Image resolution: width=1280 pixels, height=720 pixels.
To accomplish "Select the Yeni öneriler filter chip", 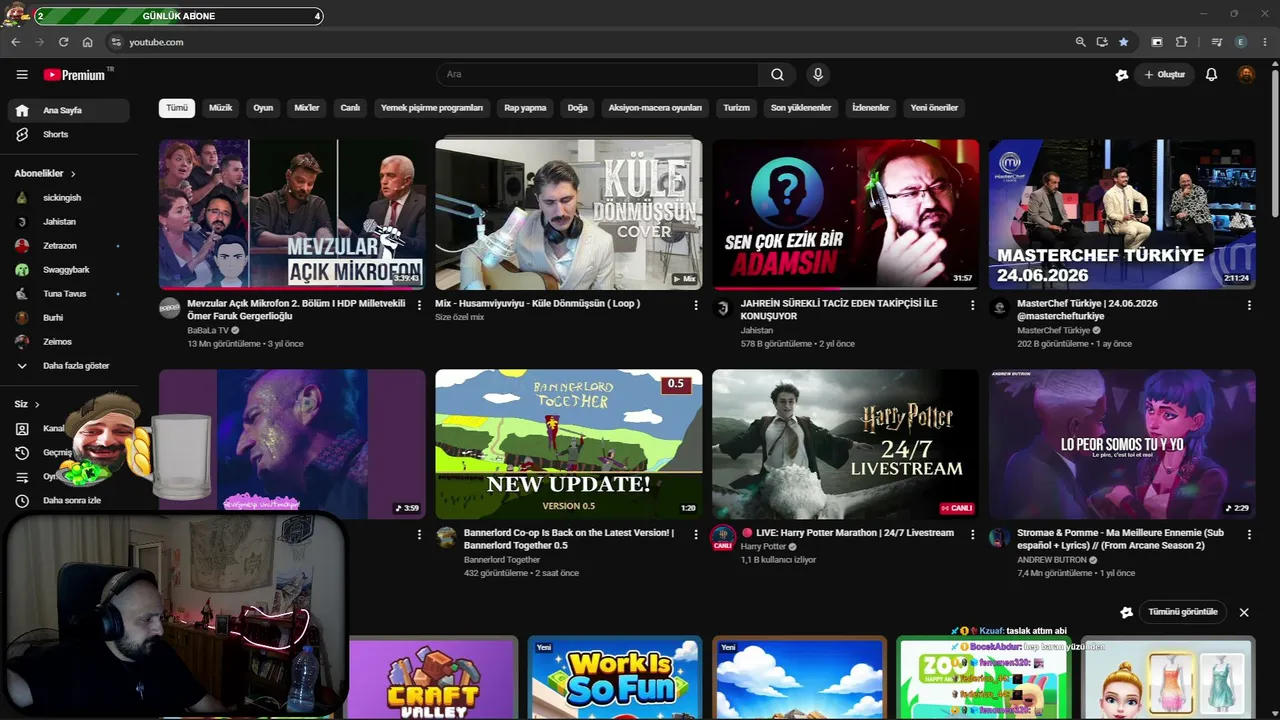I will (934, 108).
